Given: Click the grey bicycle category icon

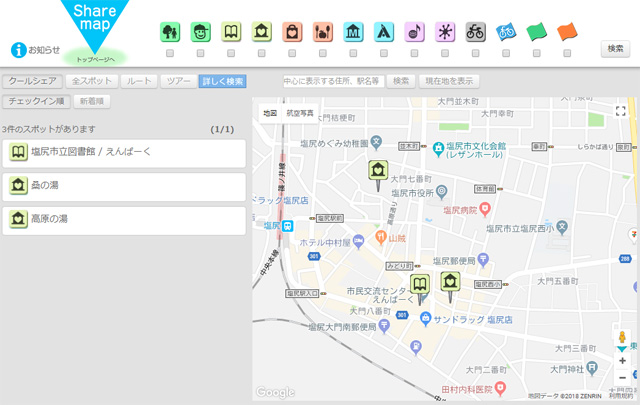Looking at the screenshot, I should 475,32.
